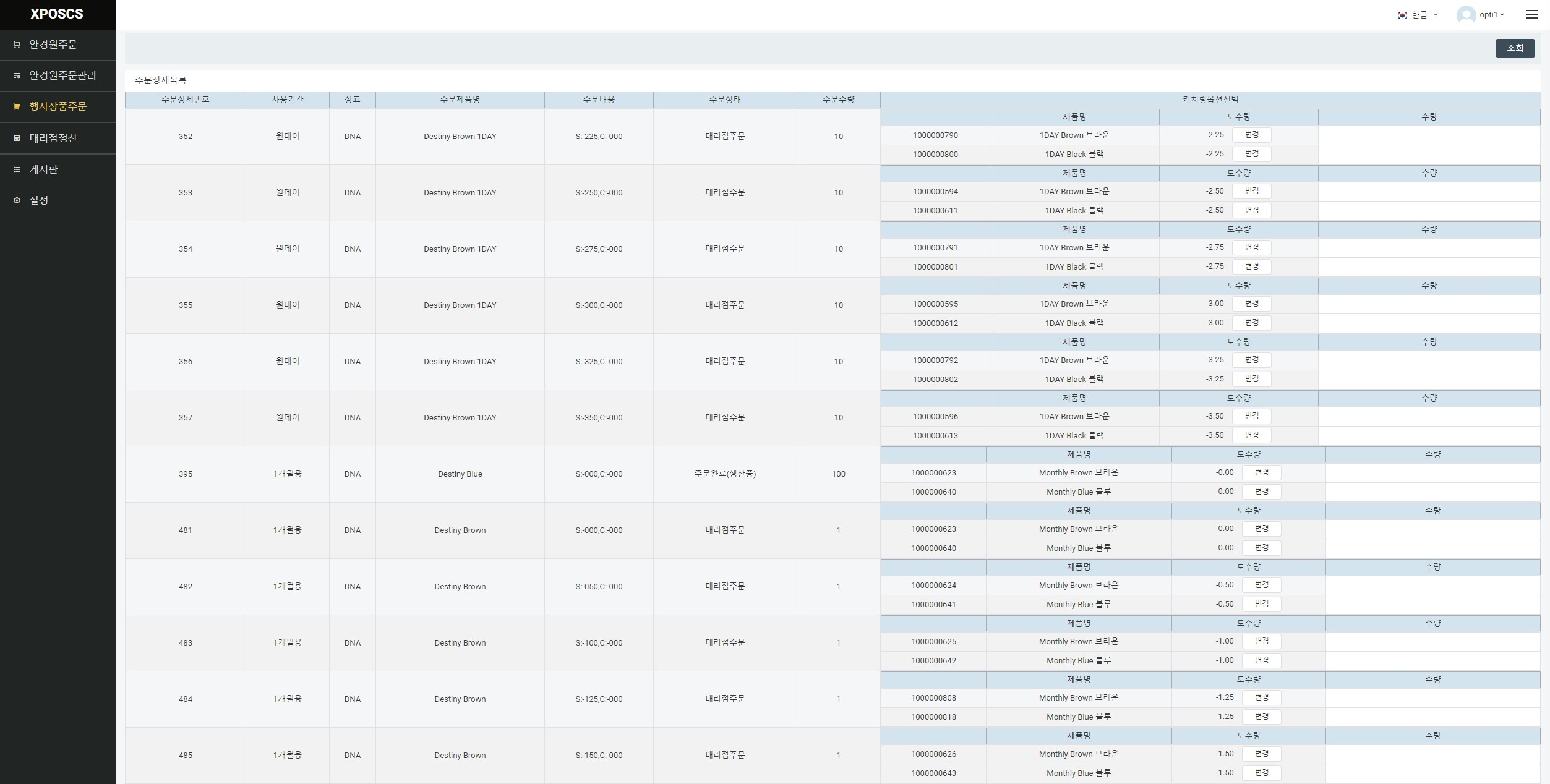Click the yellow cart icon beside 행사상품주문
1550x784 pixels.
(x=17, y=106)
